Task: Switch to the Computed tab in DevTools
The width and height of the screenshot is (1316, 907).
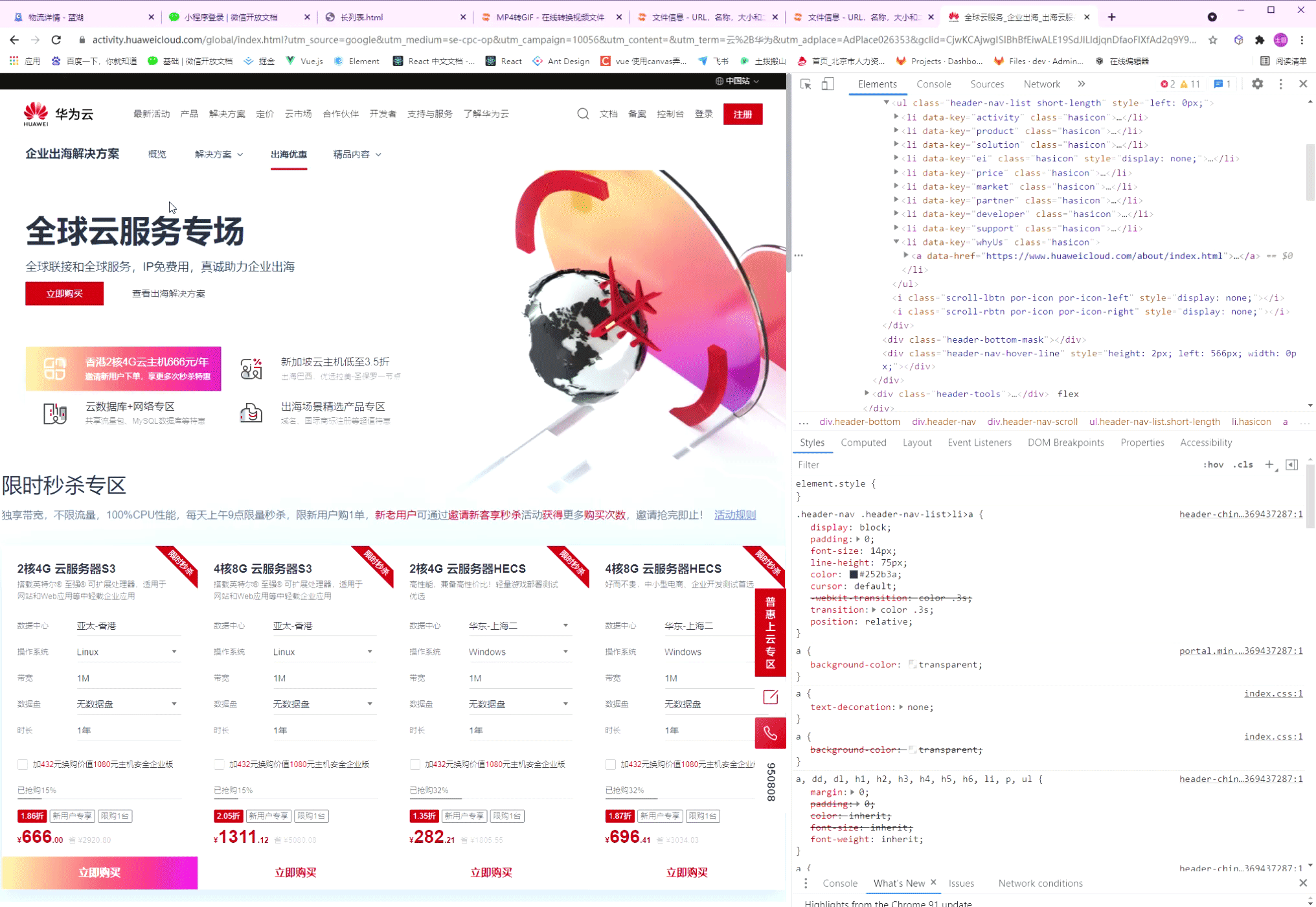Action: coord(864,442)
